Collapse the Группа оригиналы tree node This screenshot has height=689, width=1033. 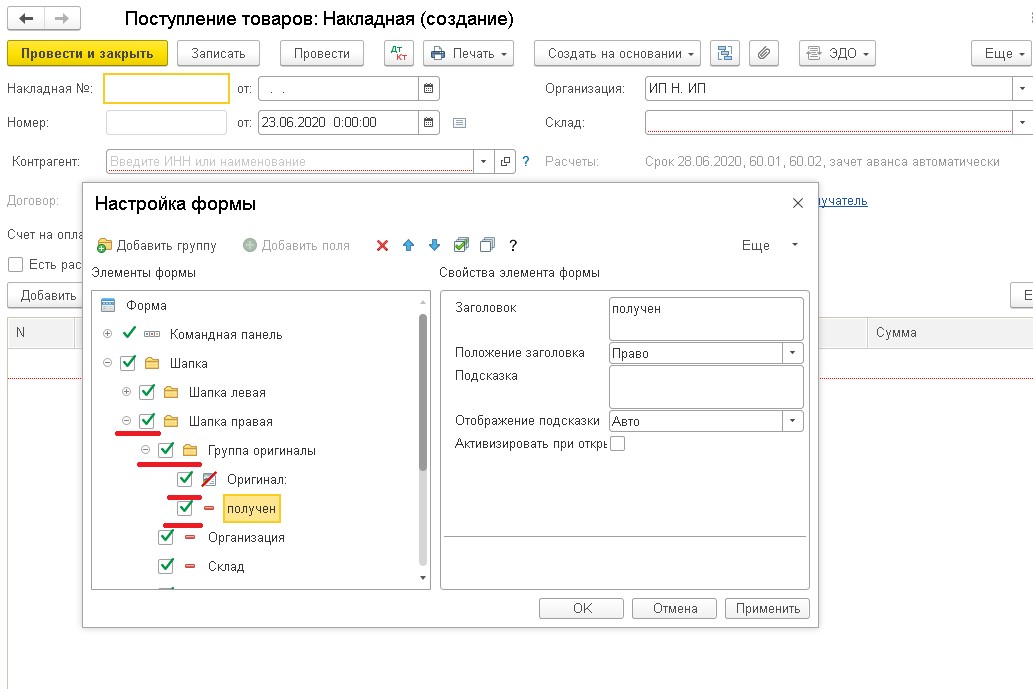pos(145,450)
